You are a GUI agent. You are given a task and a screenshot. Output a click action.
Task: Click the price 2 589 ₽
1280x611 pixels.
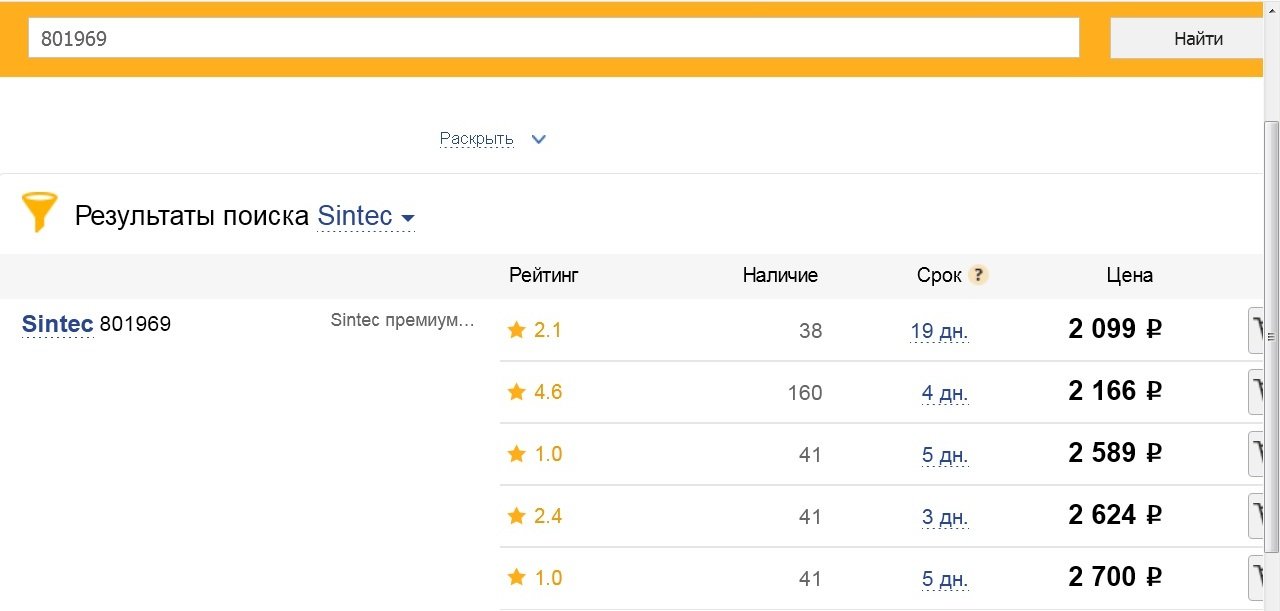[x=1115, y=453]
